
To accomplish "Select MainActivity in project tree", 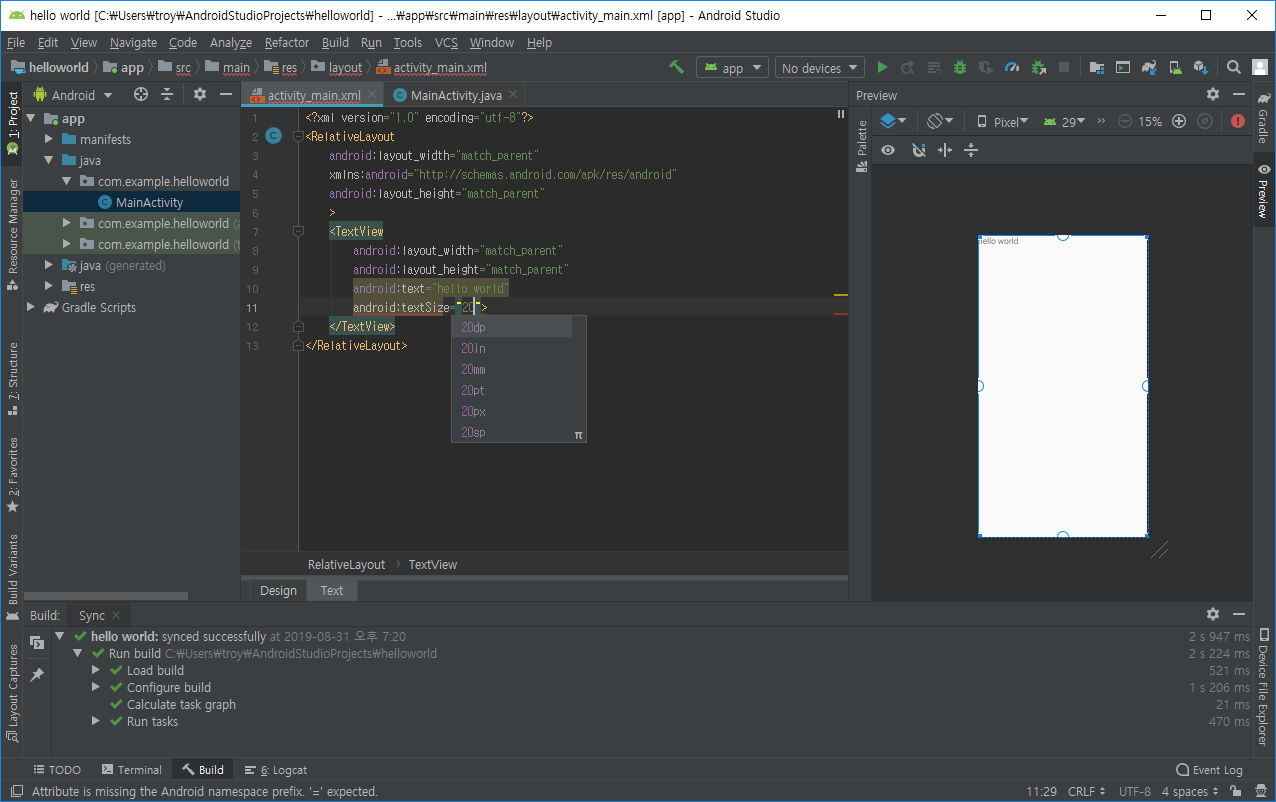I will click(x=149, y=202).
